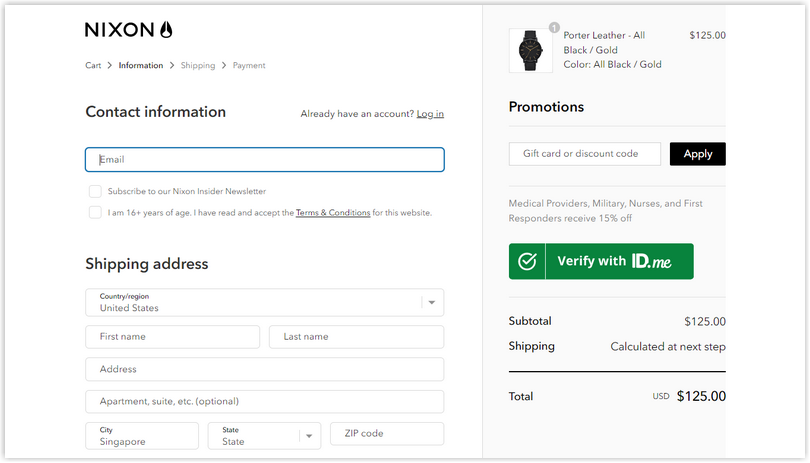This screenshot has height=463, width=810.
Task: Open the Log in link
Action: [430, 114]
